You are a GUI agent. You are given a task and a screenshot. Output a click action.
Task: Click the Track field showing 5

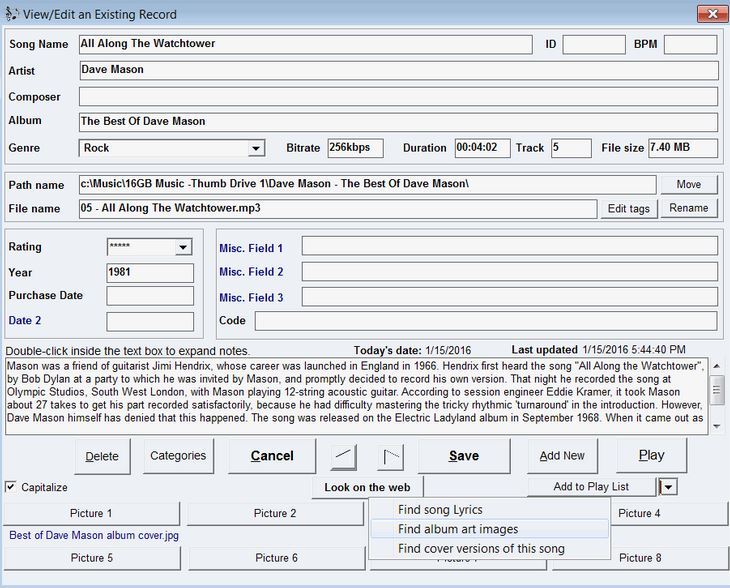(571, 148)
